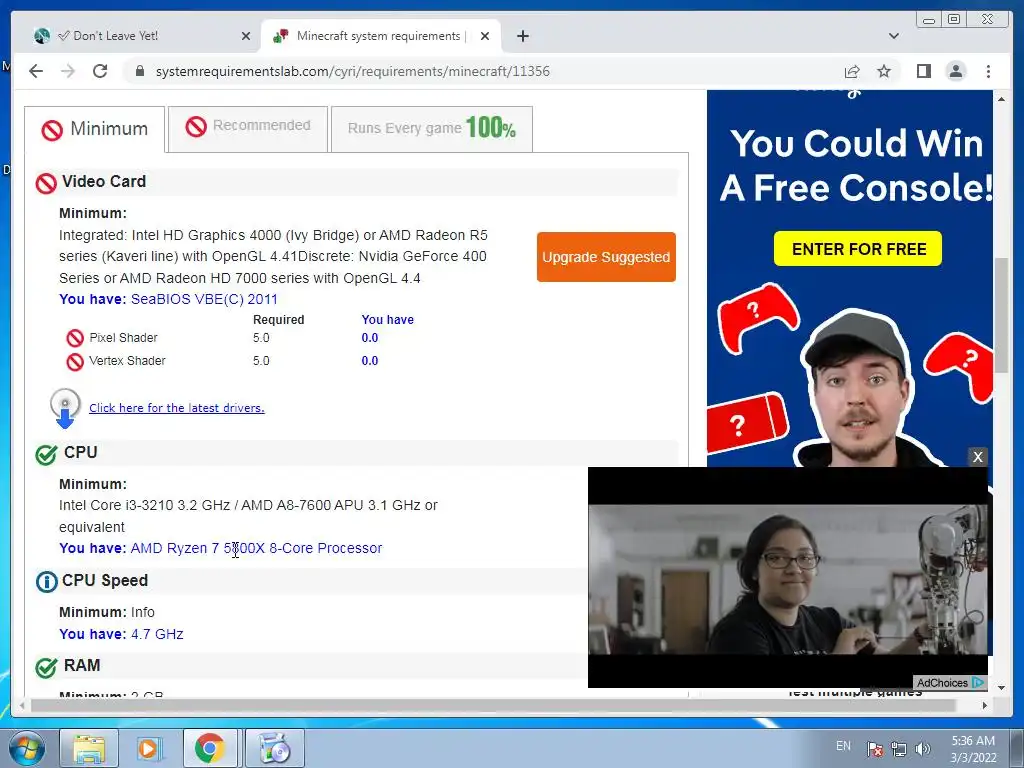Click the network tray icon

tap(899, 748)
